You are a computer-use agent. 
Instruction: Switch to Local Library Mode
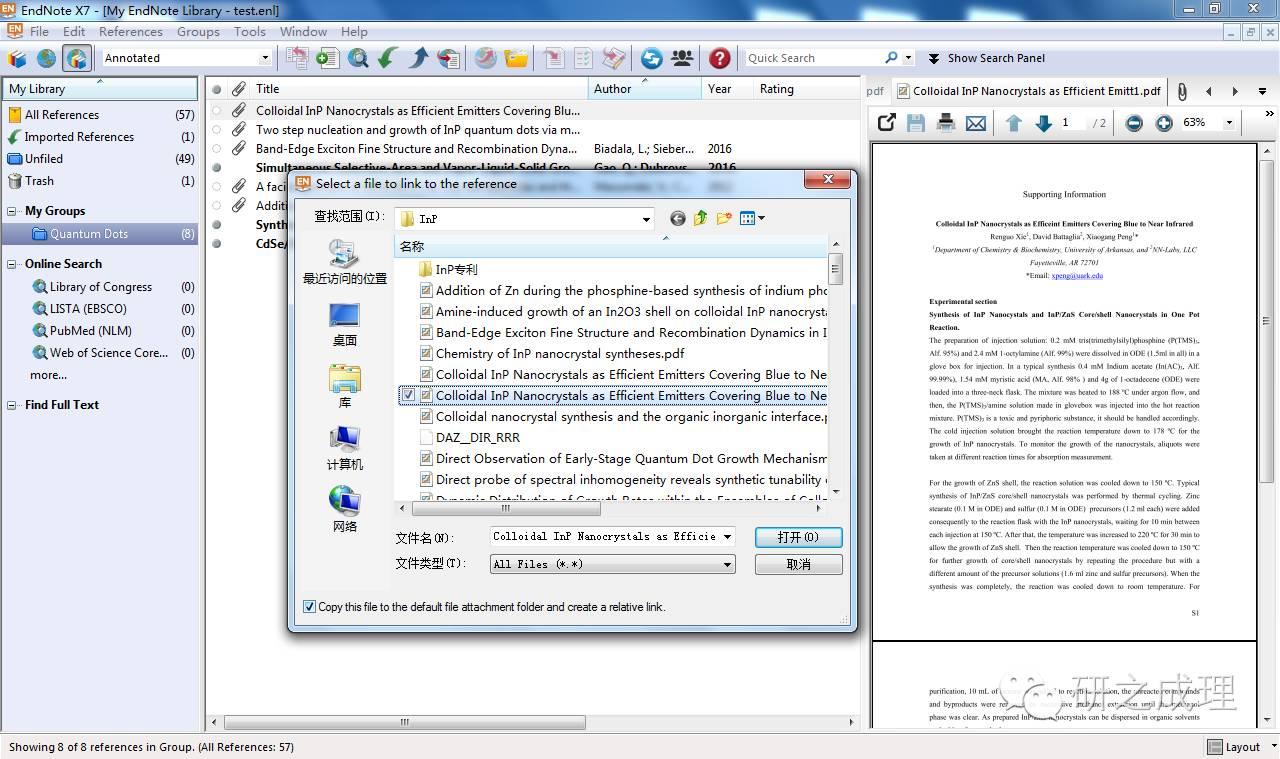pos(17,58)
